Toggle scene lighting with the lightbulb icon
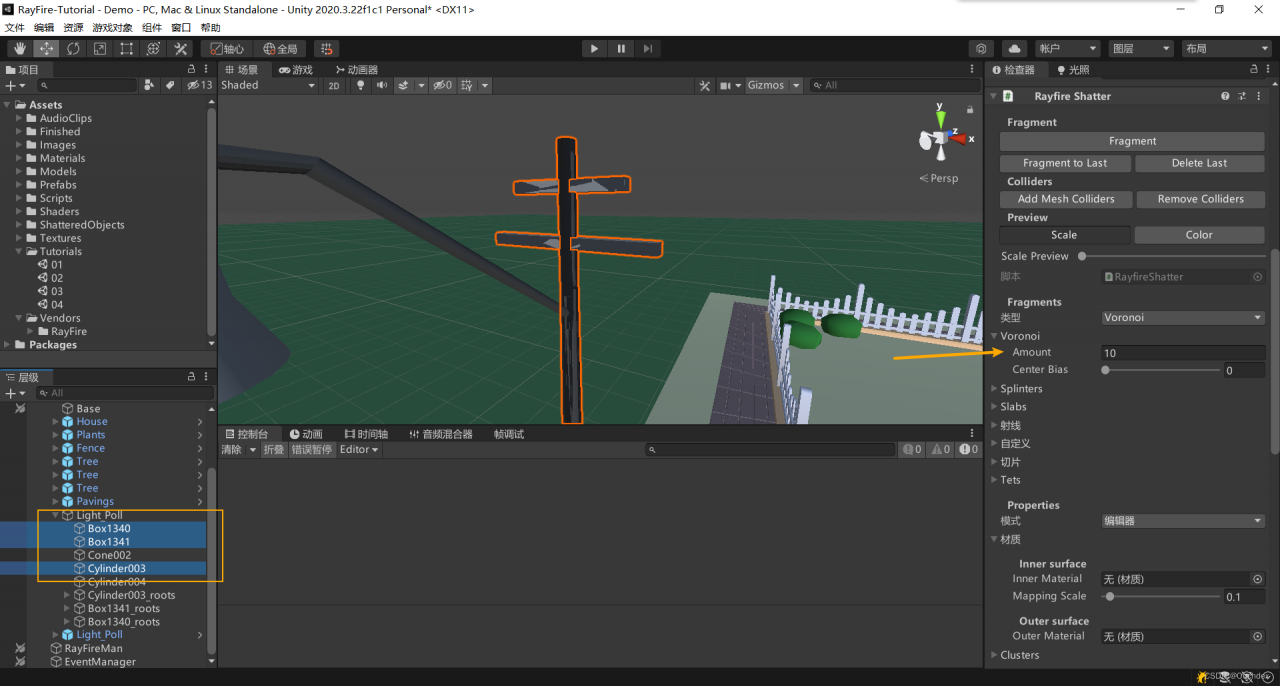 (359, 86)
